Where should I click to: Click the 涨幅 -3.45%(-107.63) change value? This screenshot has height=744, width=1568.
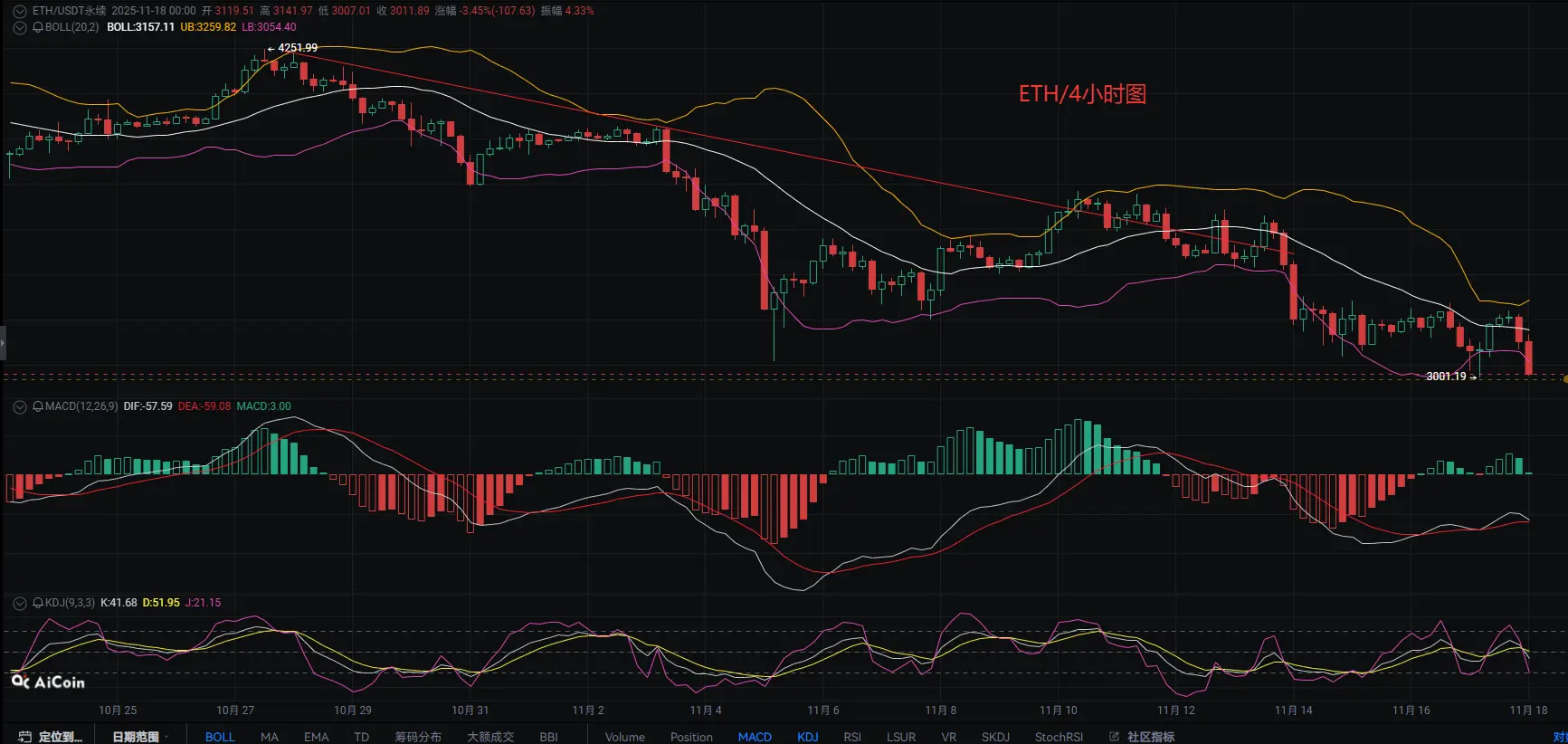[485, 11]
